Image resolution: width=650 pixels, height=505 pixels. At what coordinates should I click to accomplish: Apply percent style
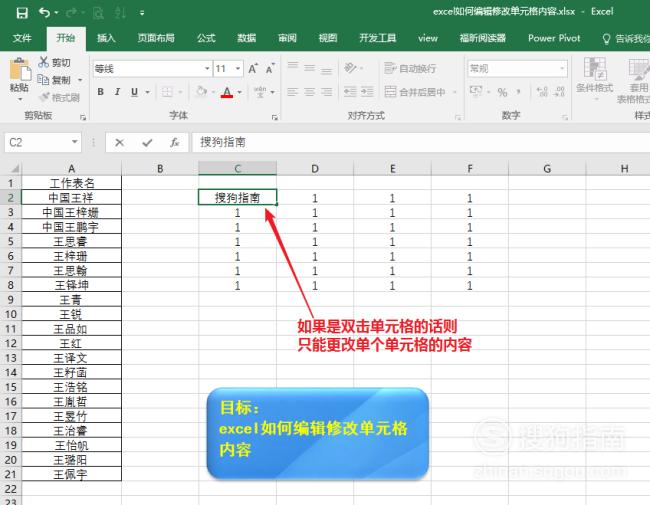click(x=502, y=92)
